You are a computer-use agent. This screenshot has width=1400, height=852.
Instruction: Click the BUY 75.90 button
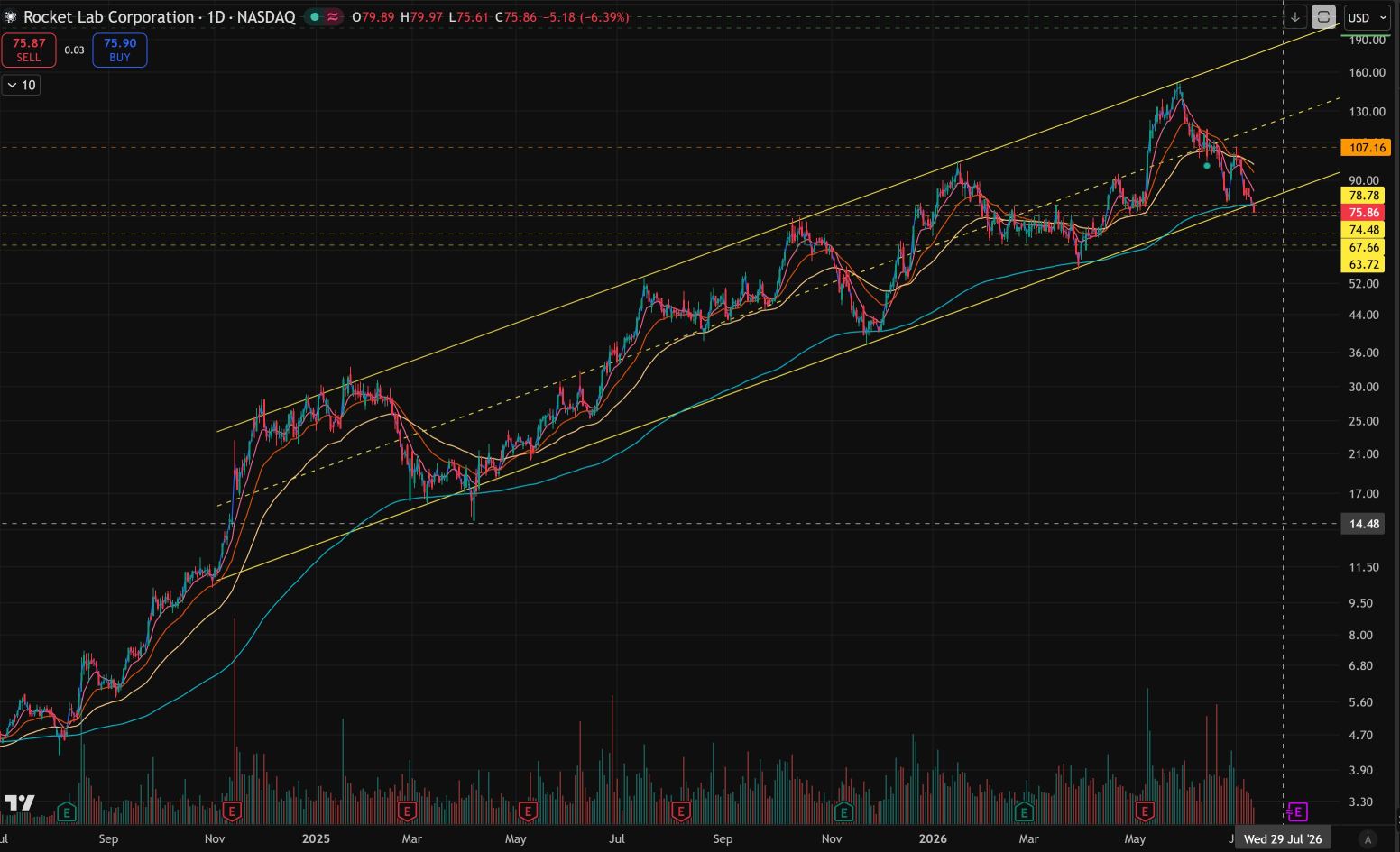pos(120,50)
